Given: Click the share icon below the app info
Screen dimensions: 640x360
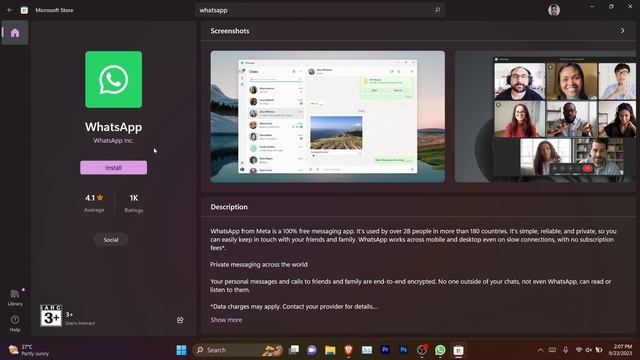Looking at the screenshot, I should coord(180,320).
